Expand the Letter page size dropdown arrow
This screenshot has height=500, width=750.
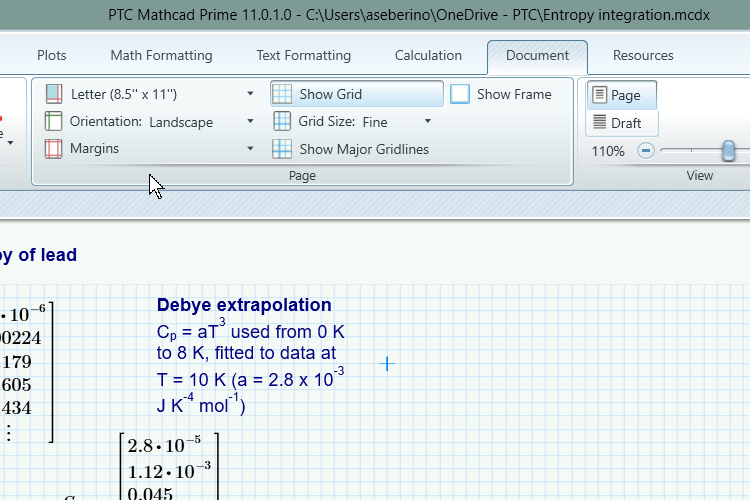(x=250, y=94)
